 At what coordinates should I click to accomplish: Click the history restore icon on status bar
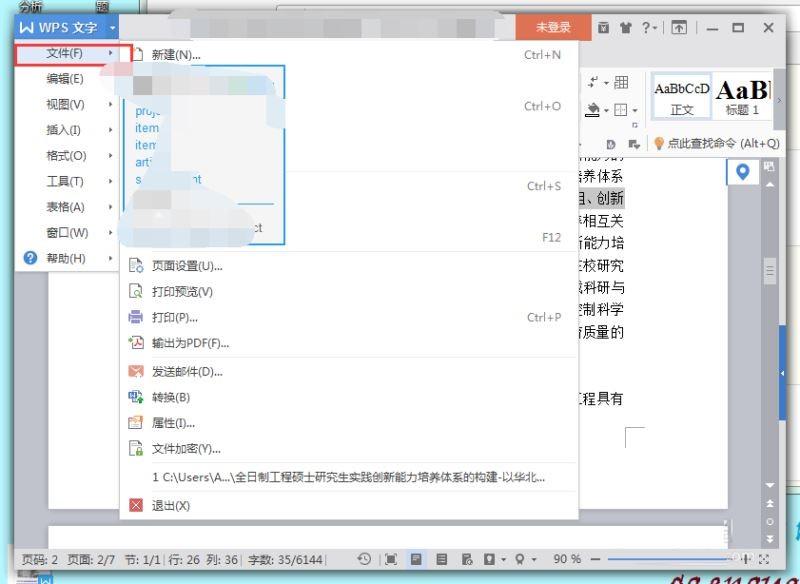(x=364, y=557)
